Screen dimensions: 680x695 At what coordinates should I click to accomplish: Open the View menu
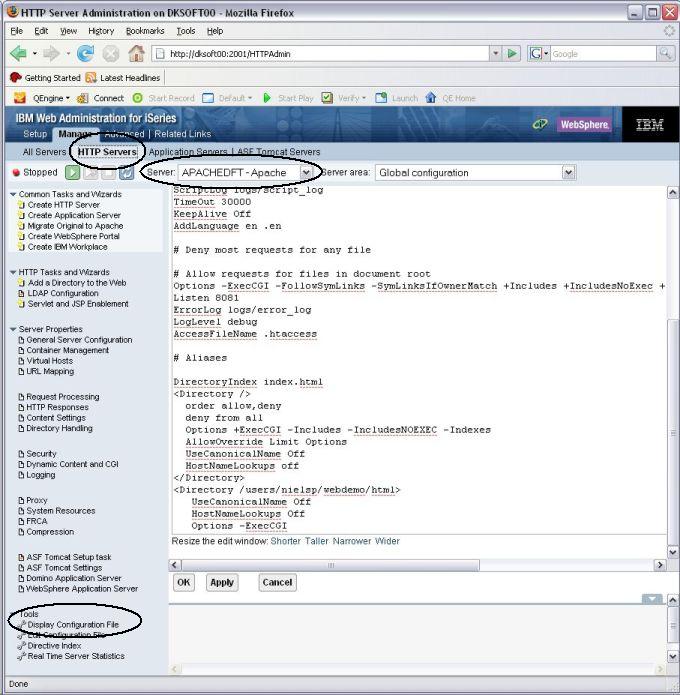coord(68,31)
